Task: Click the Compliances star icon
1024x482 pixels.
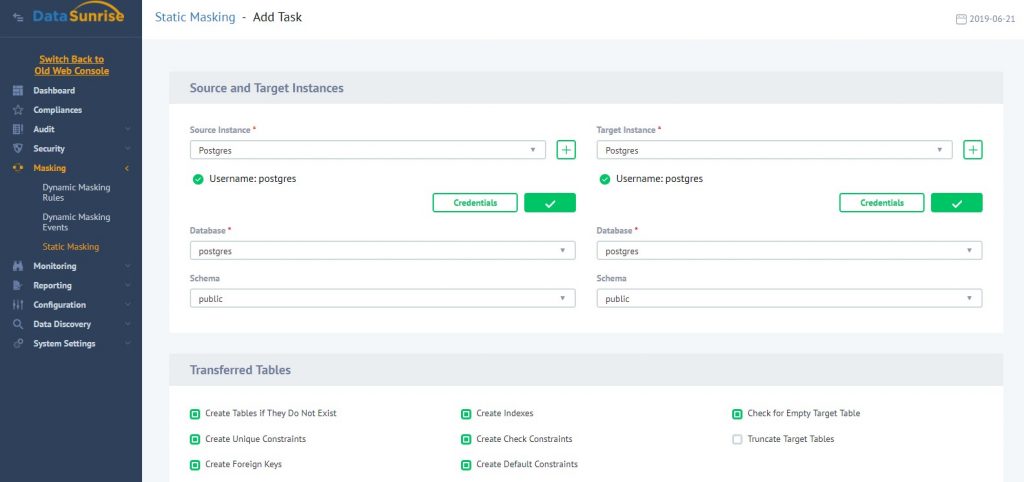Action: tap(17, 110)
